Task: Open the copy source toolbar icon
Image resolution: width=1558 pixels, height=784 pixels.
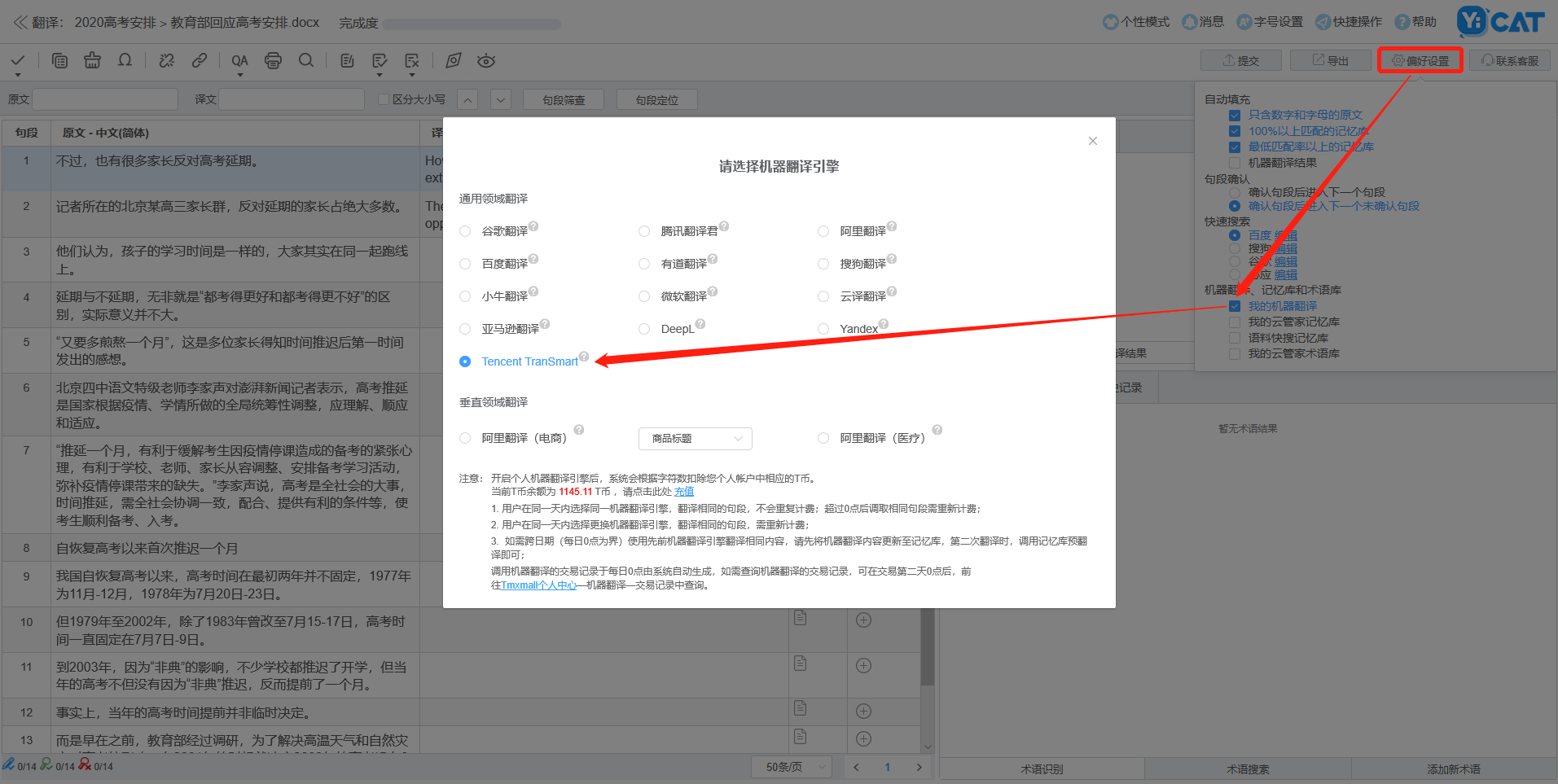Action: click(x=59, y=60)
